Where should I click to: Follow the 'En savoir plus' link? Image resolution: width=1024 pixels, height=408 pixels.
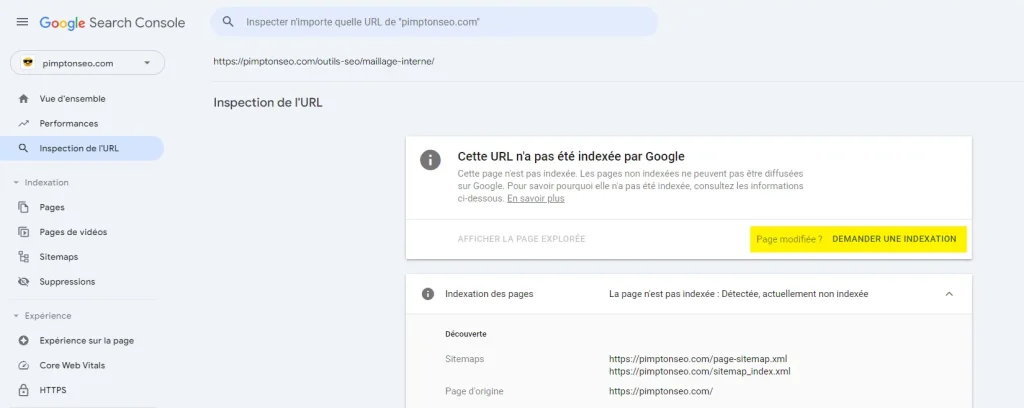(x=536, y=198)
